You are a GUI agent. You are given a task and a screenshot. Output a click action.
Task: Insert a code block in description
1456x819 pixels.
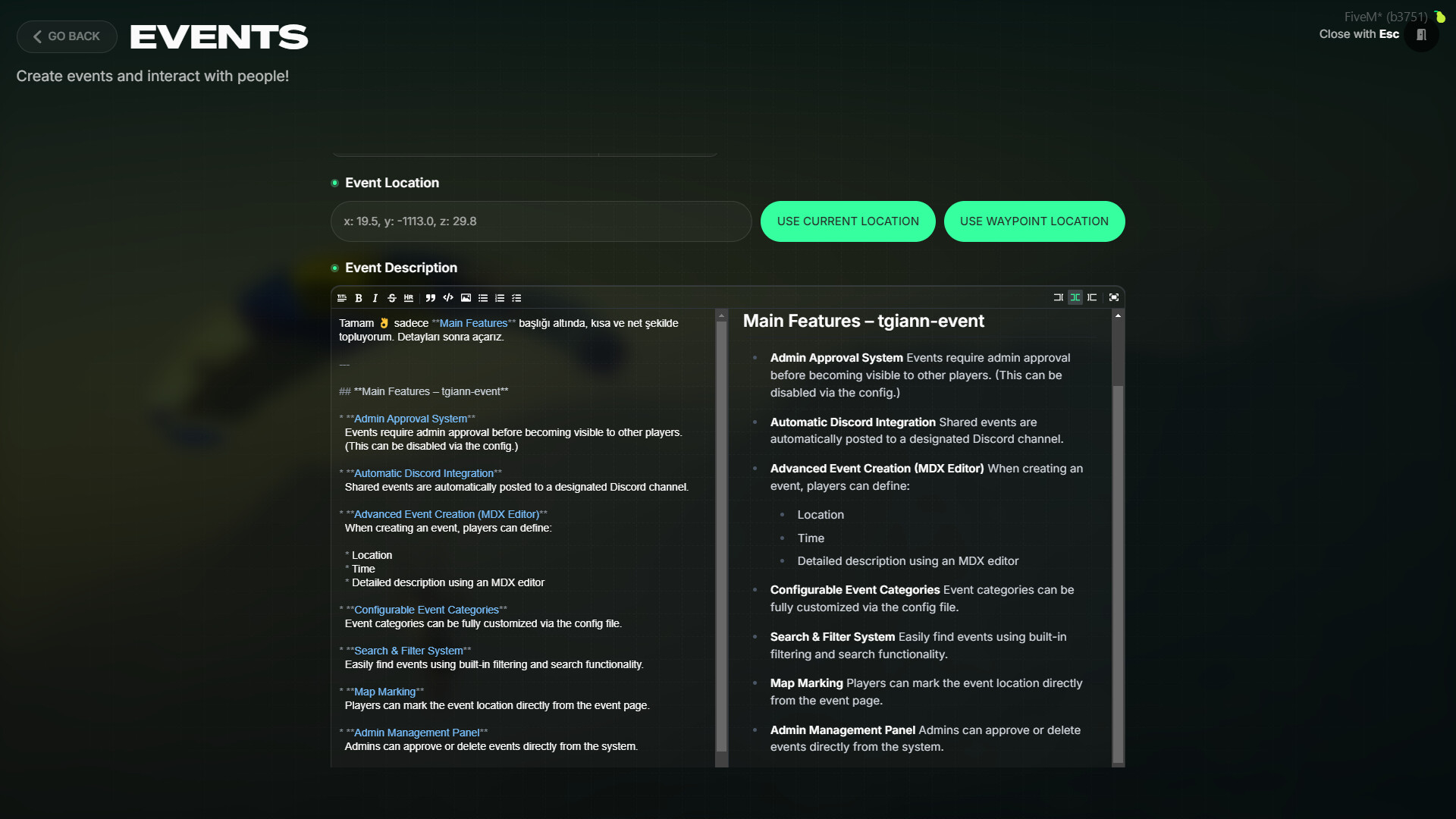pos(448,298)
